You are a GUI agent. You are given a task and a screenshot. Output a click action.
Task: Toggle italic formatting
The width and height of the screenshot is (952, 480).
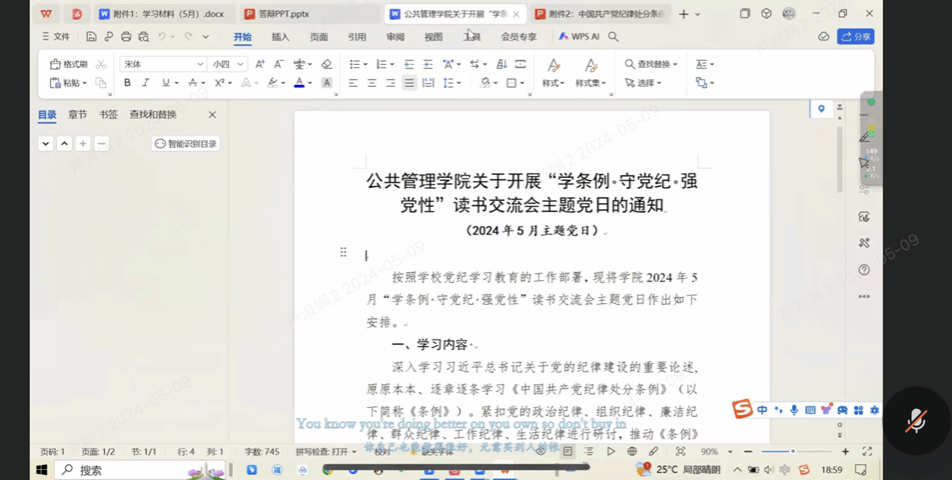click(145, 83)
